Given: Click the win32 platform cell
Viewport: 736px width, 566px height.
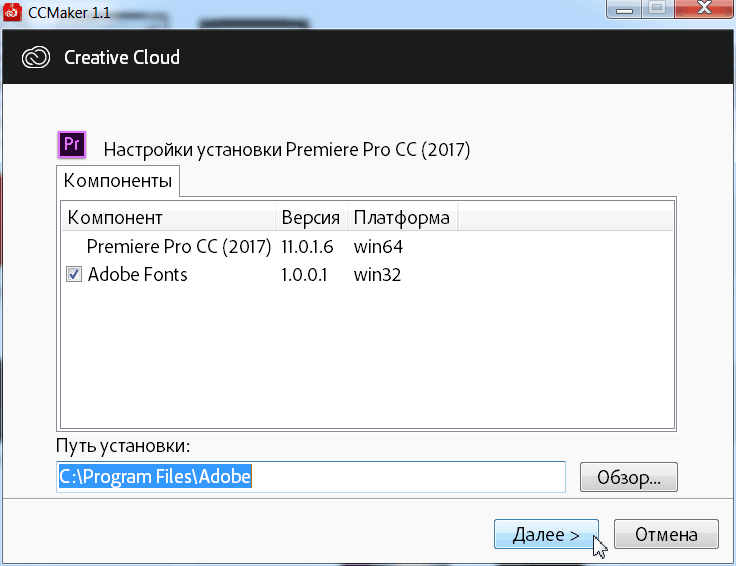Looking at the screenshot, I should [x=377, y=274].
